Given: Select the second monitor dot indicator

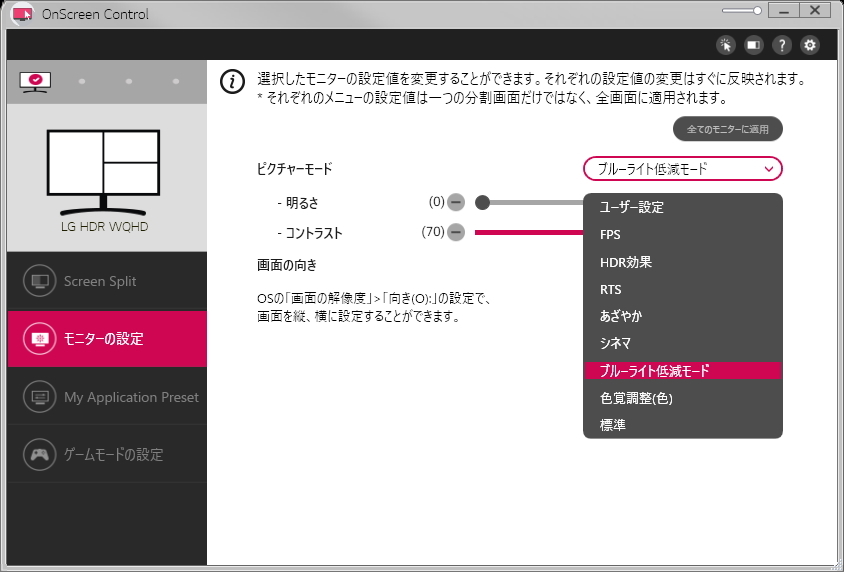Looking at the screenshot, I should point(82,81).
